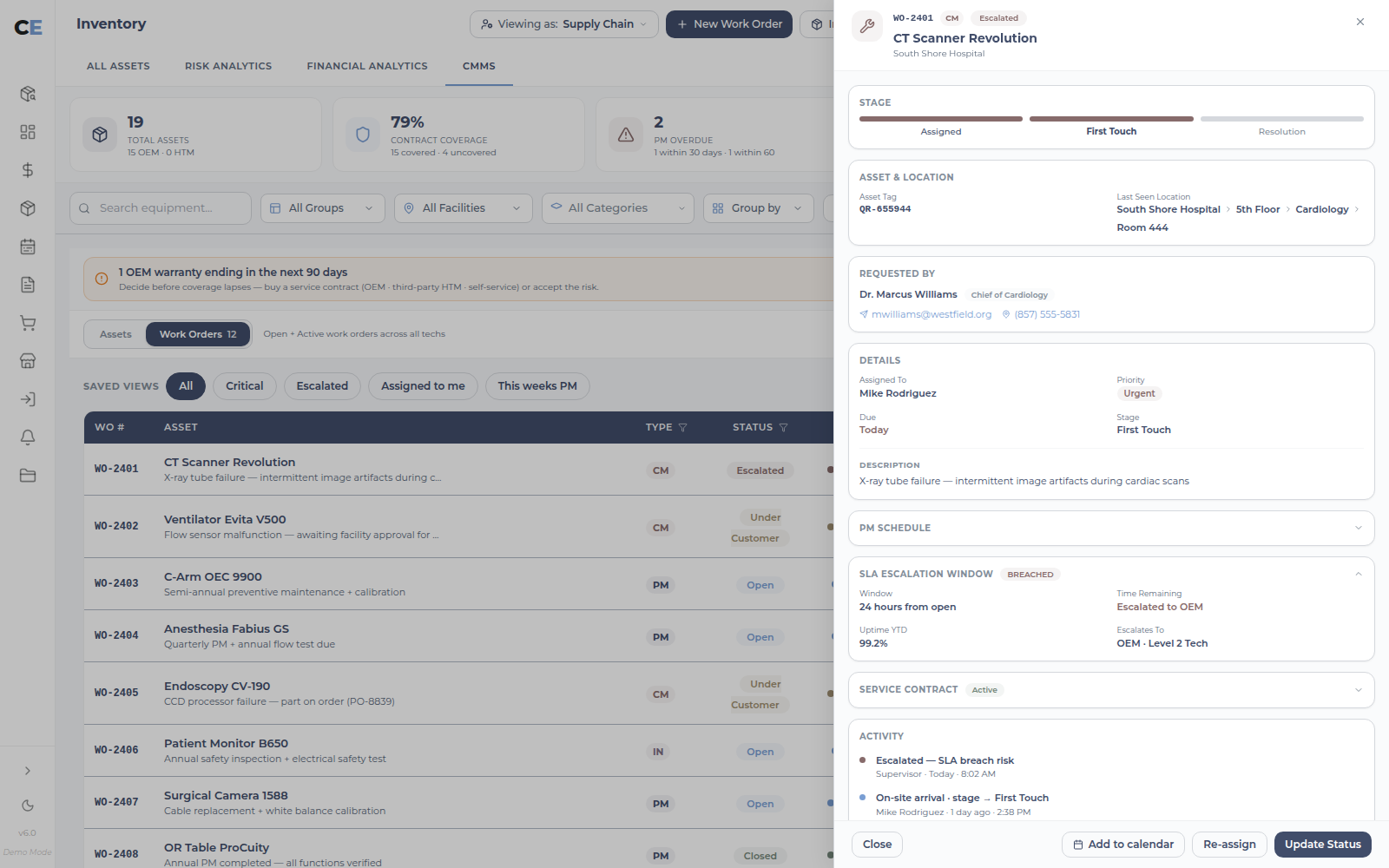1389x868 pixels.
Task: Open the document sidebar icon
Action: [x=28, y=285]
